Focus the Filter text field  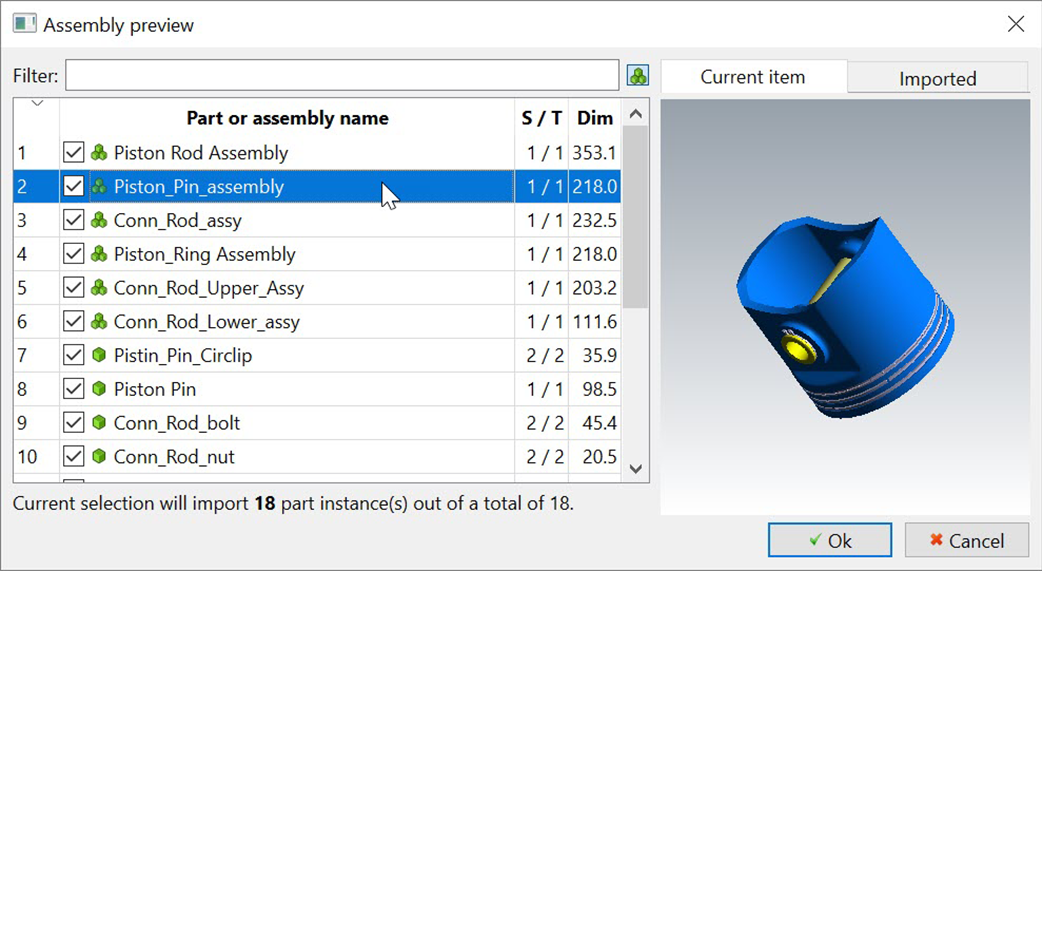[342, 75]
